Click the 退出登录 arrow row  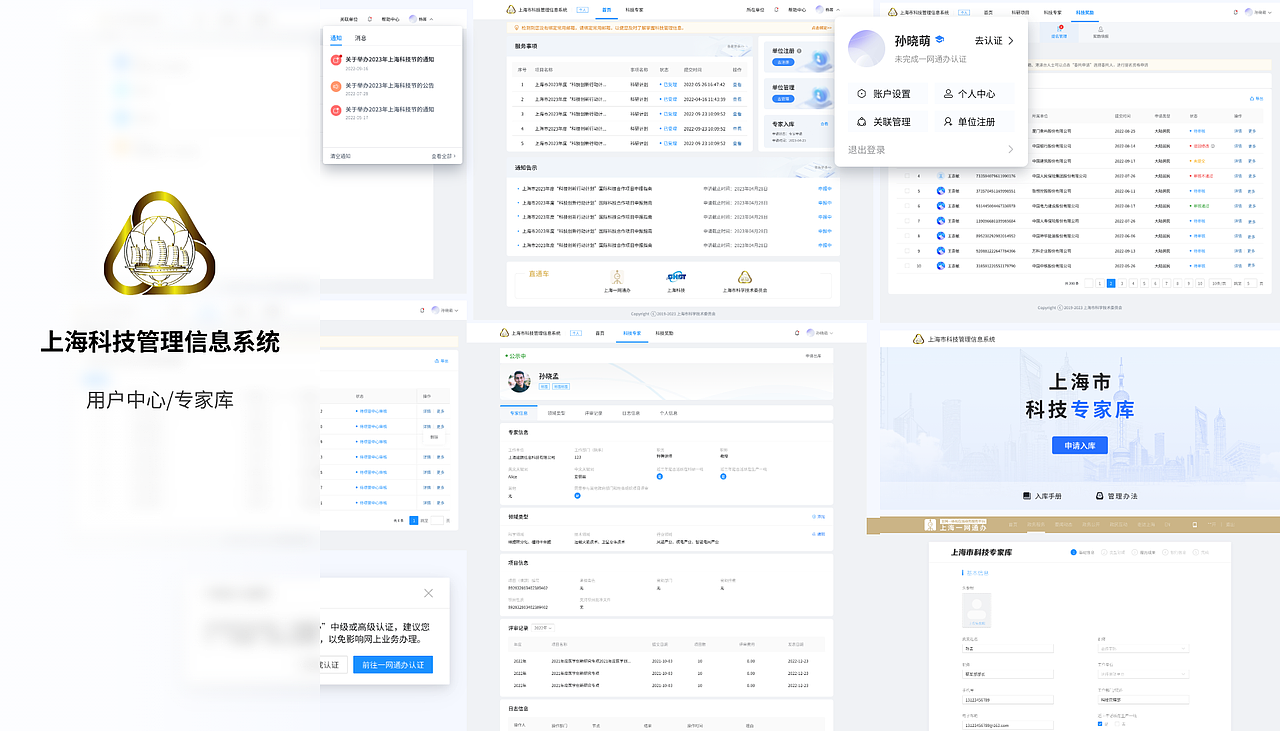pos(931,149)
